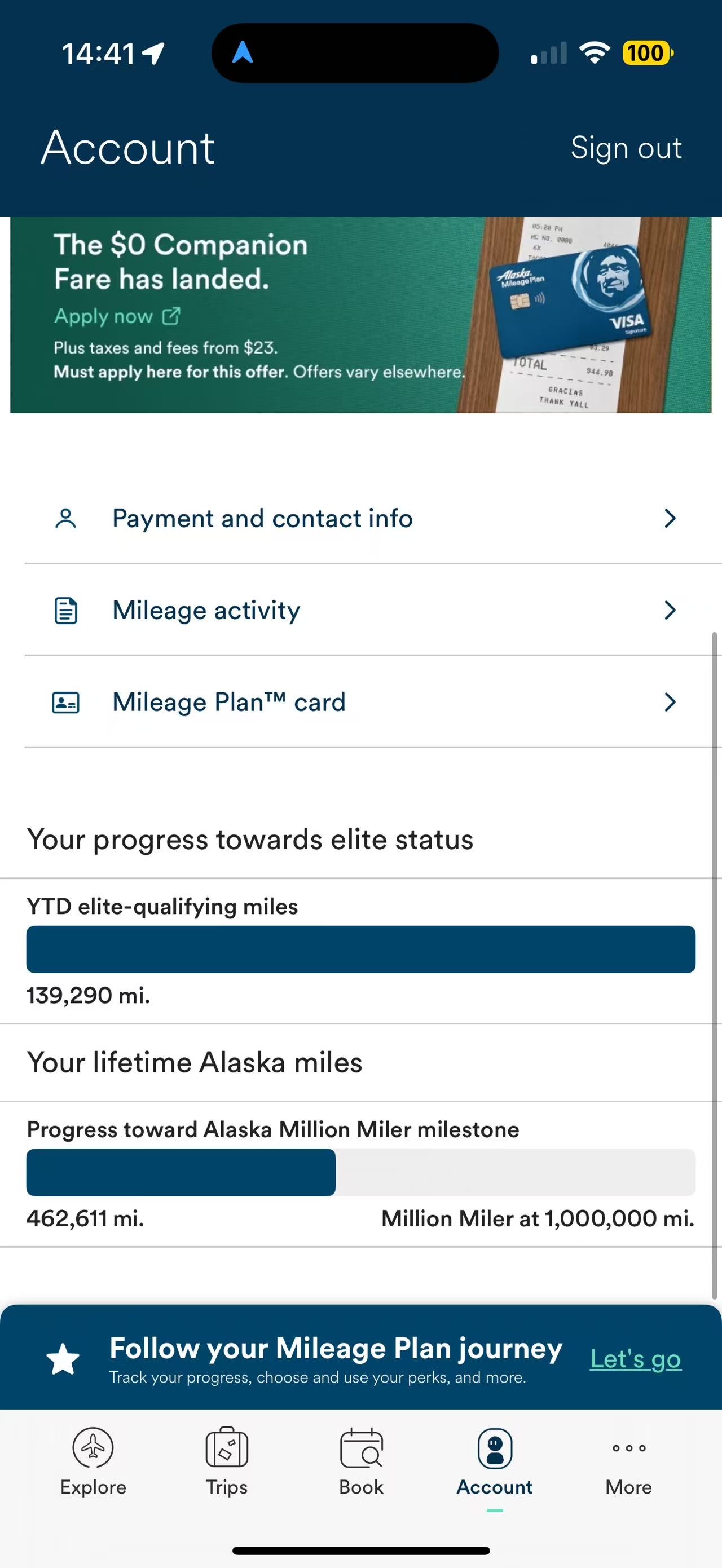722x1568 pixels.
Task: Tap the YTD elite-qualifying miles progress bar
Action: click(x=360, y=949)
